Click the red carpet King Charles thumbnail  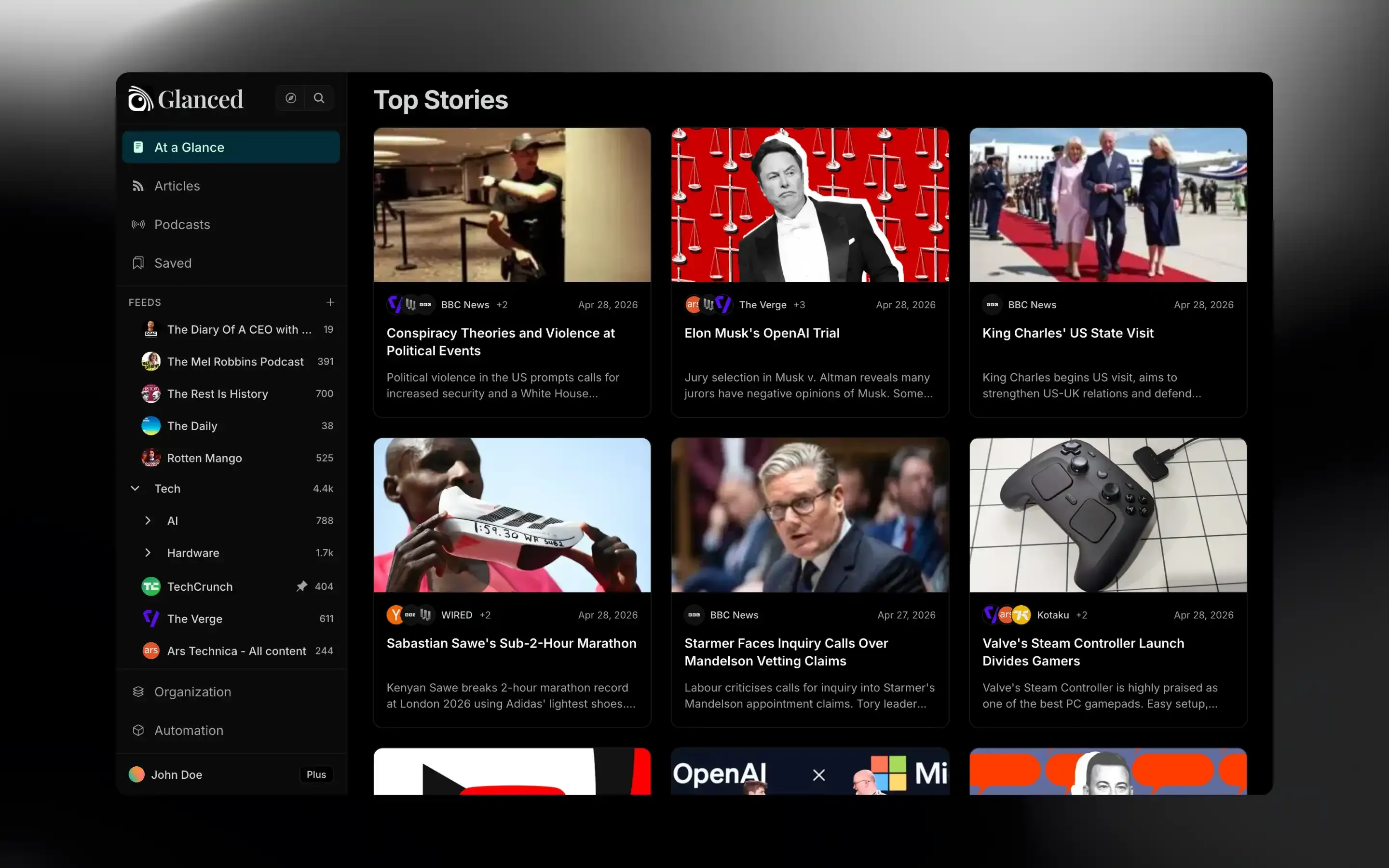[x=1108, y=205]
